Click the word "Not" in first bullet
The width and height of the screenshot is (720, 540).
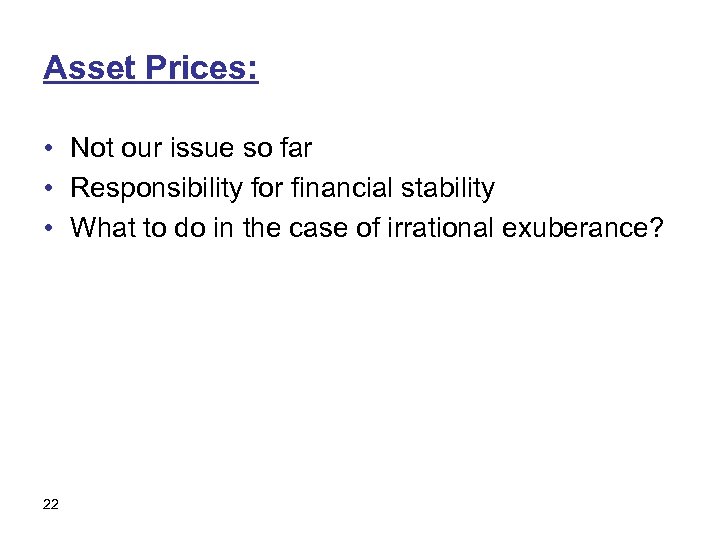pyautogui.click(x=92, y=149)
